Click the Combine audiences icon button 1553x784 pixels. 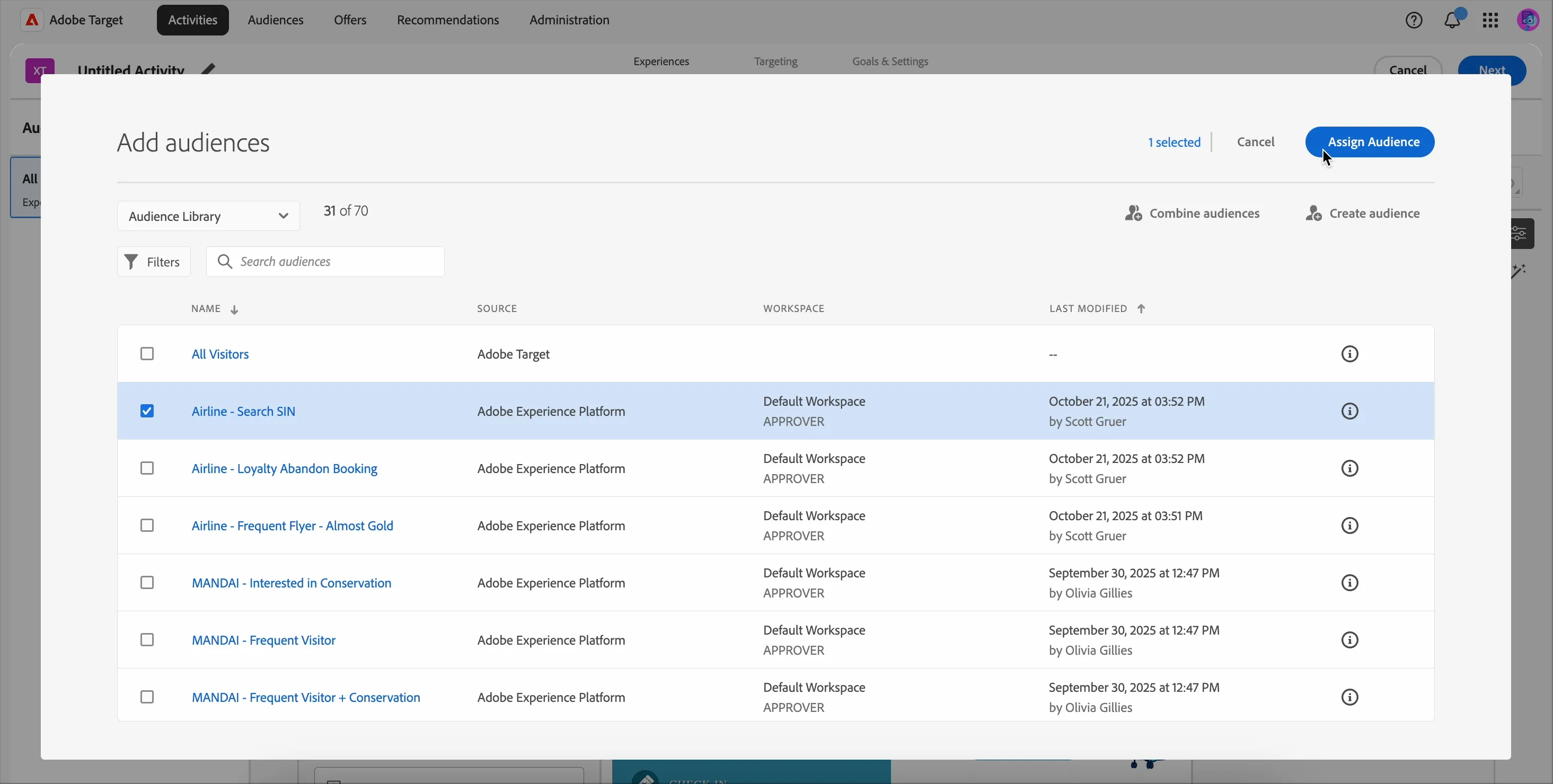coord(1192,213)
